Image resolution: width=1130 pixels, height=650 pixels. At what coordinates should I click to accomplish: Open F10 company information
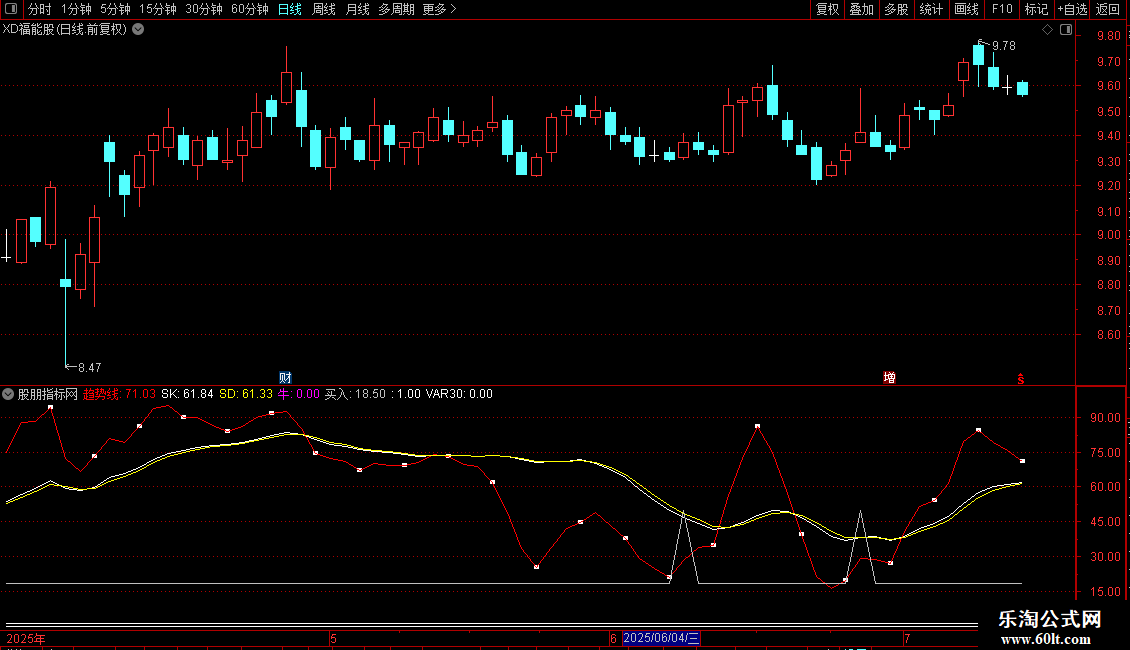coord(1002,9)
